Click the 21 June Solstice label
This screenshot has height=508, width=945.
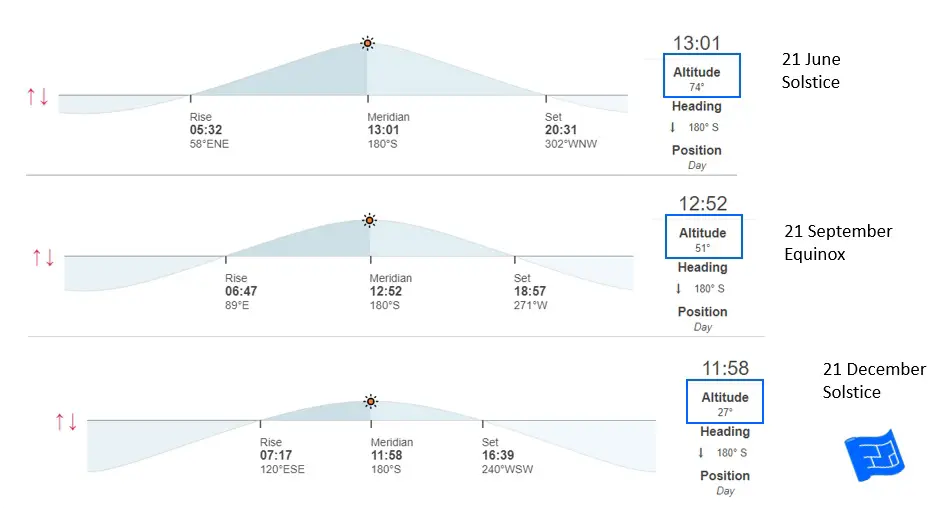pyautogui.click(x=811, y=71)
